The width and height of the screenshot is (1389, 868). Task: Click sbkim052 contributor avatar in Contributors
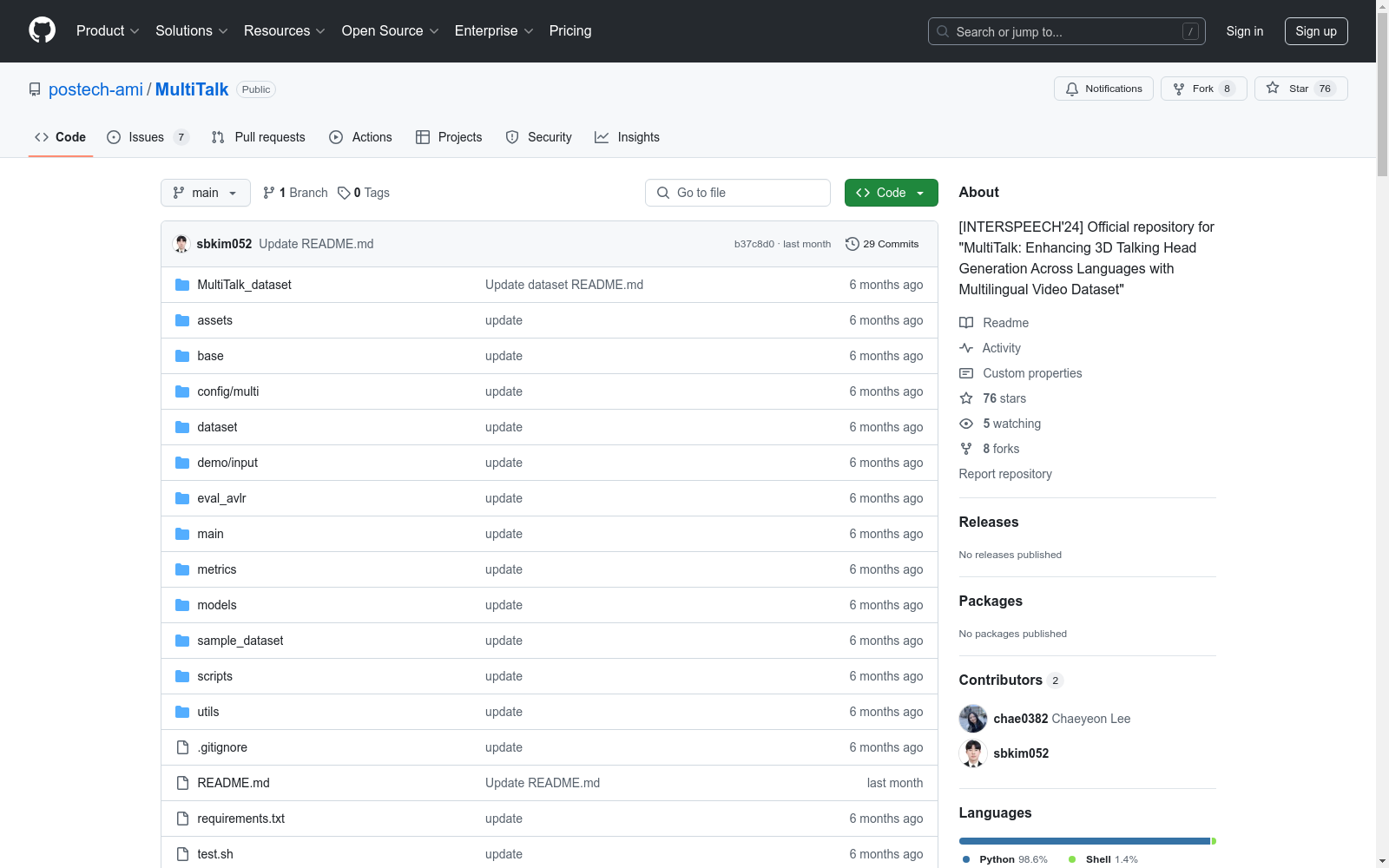tap(973, 753)
